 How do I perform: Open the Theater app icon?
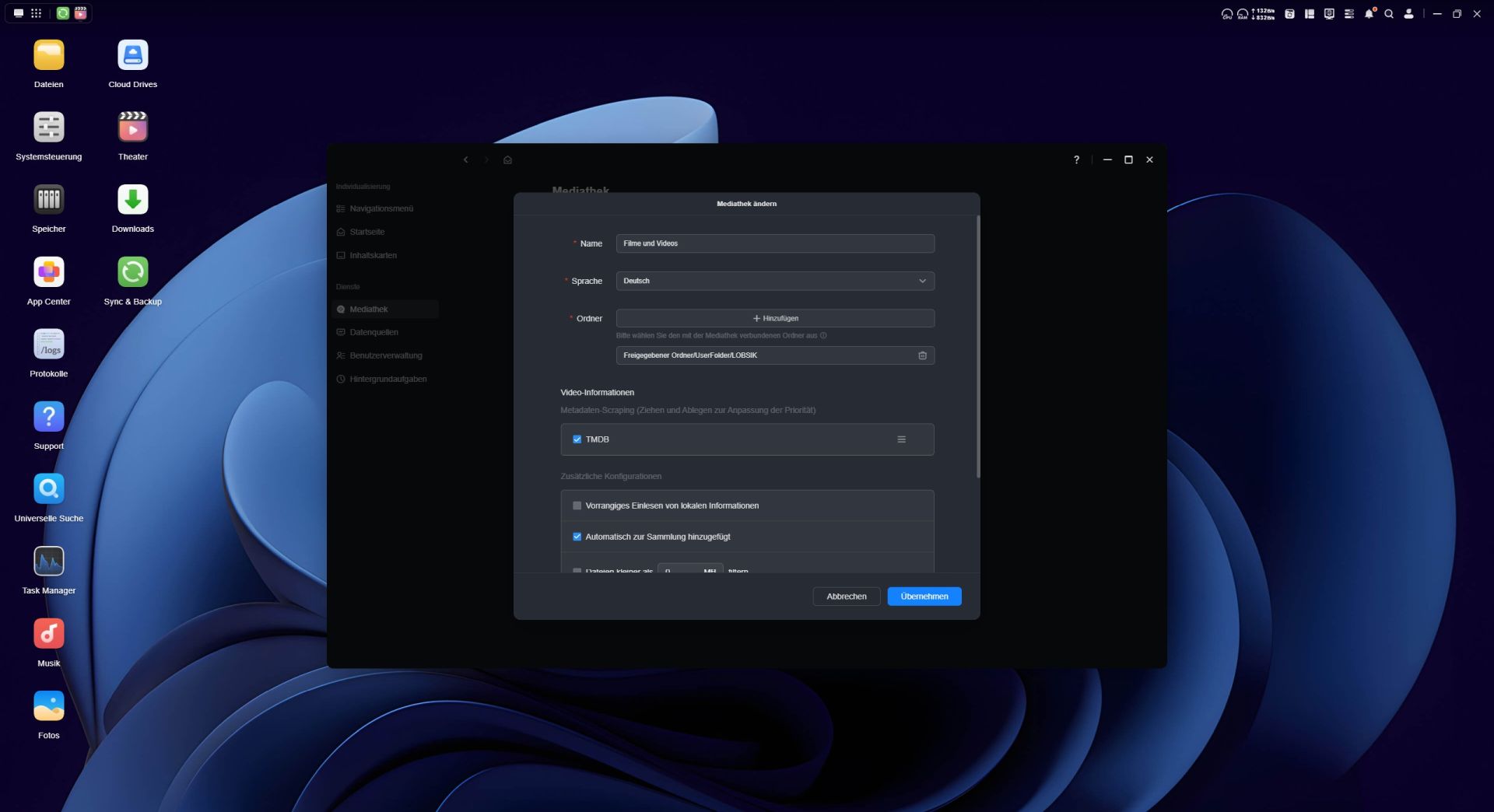click(132, 128)
